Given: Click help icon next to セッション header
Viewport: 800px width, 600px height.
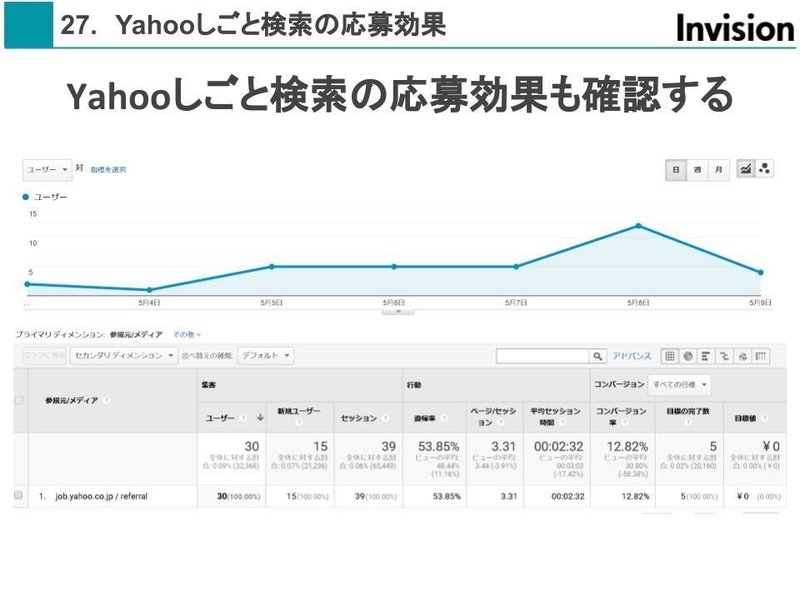Looking at the screenshot, I should coord(385,418).
